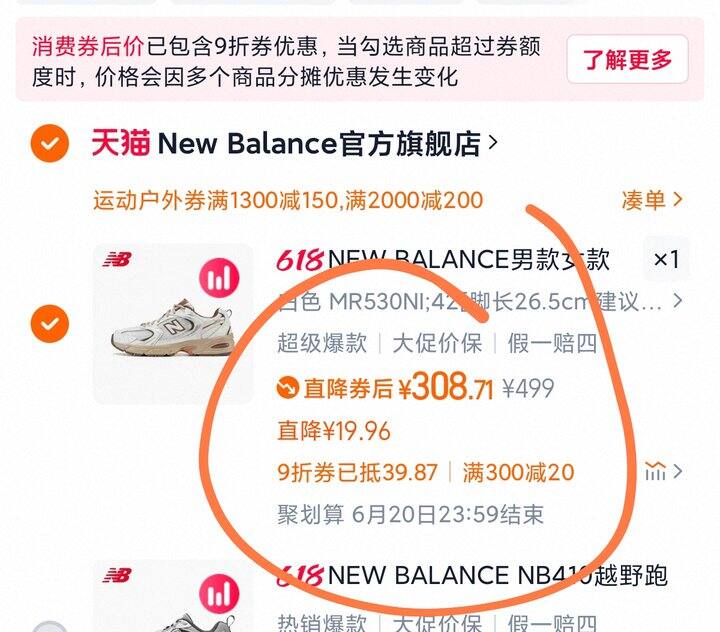Tap the 天猫 Tmall logo
Viewport: 720px width, 632px height.
121,143
